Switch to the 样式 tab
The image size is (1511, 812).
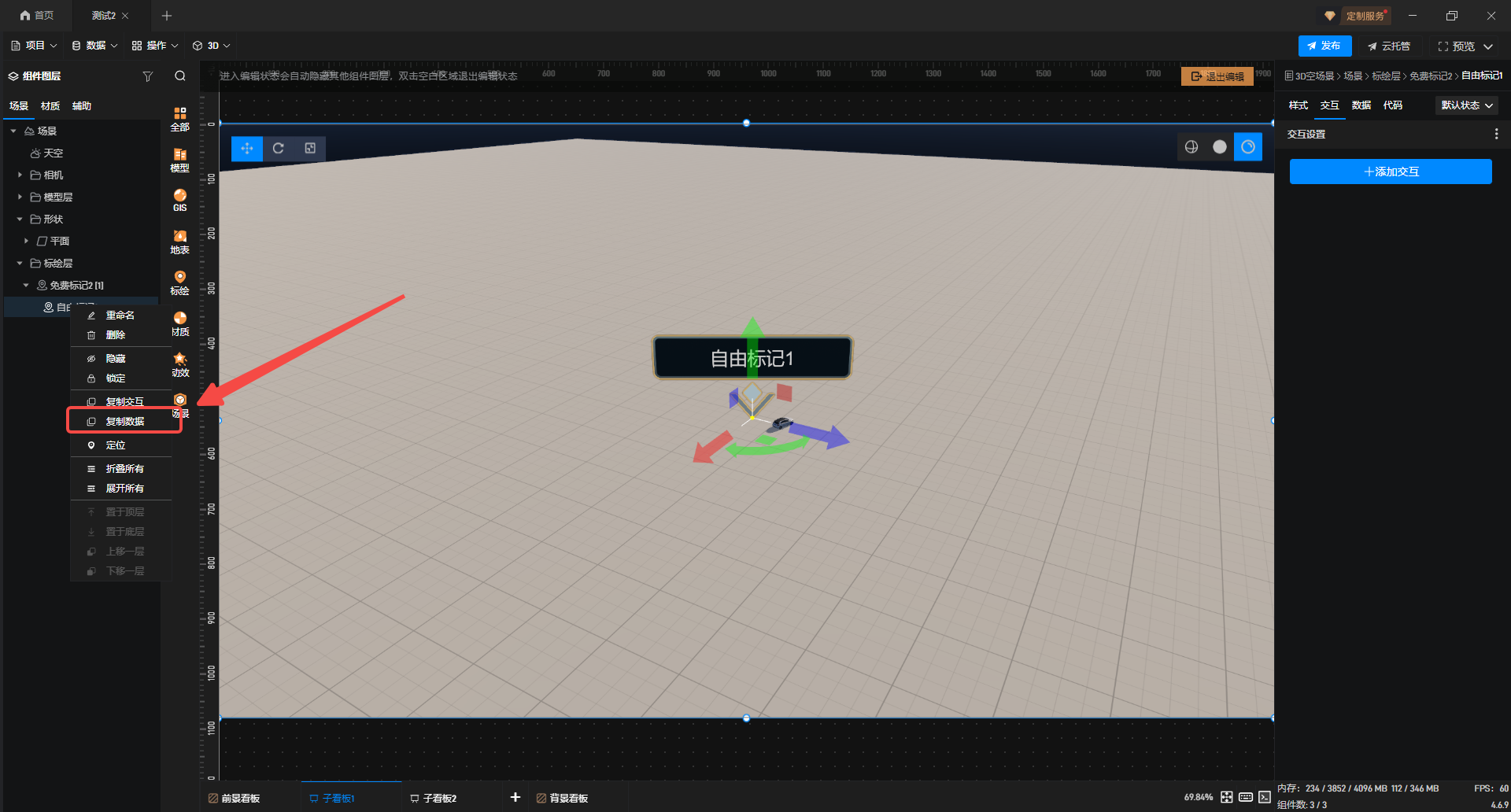pyautogui.click(x=1298, y=105)
